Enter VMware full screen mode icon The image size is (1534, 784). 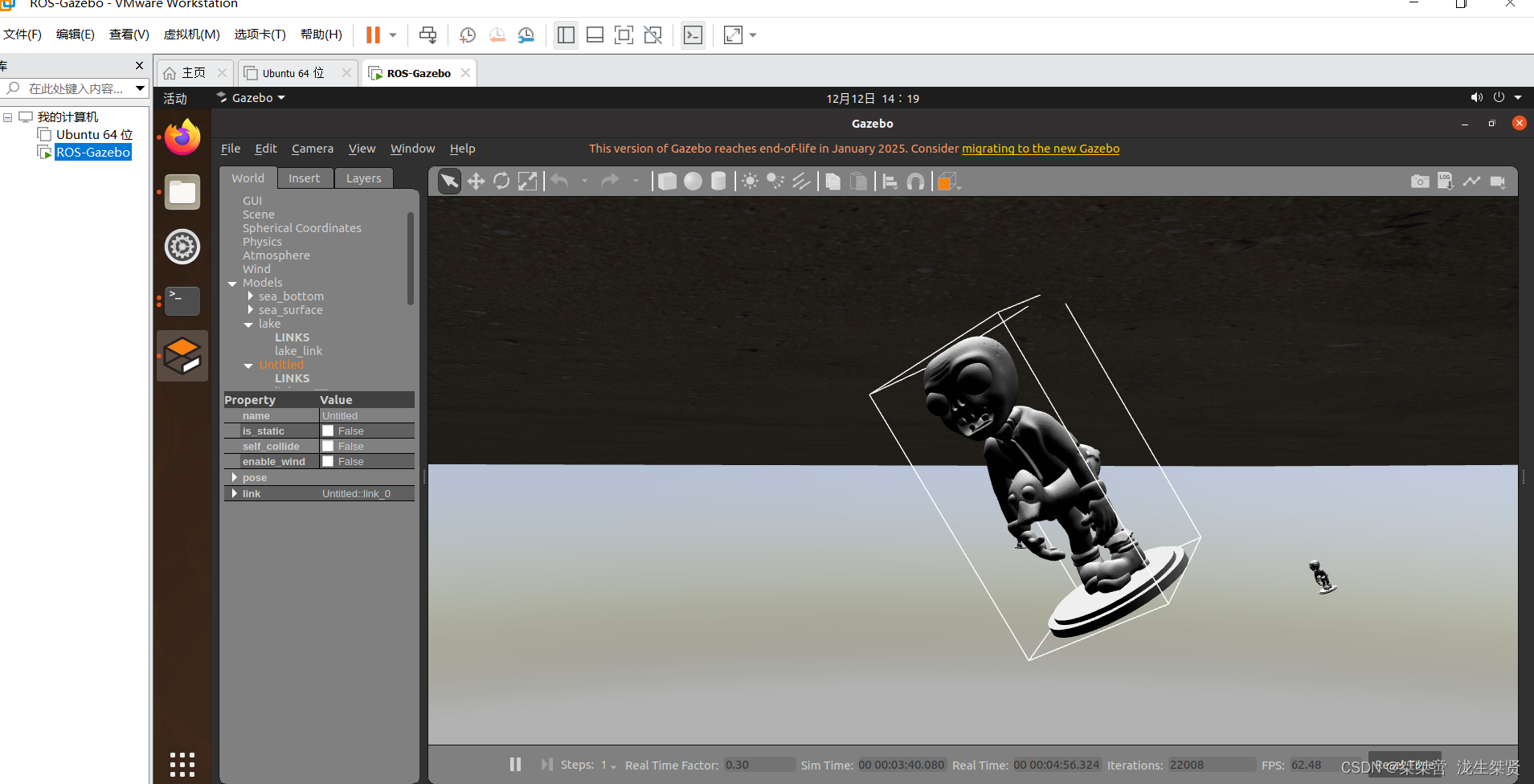pos(624,35)
